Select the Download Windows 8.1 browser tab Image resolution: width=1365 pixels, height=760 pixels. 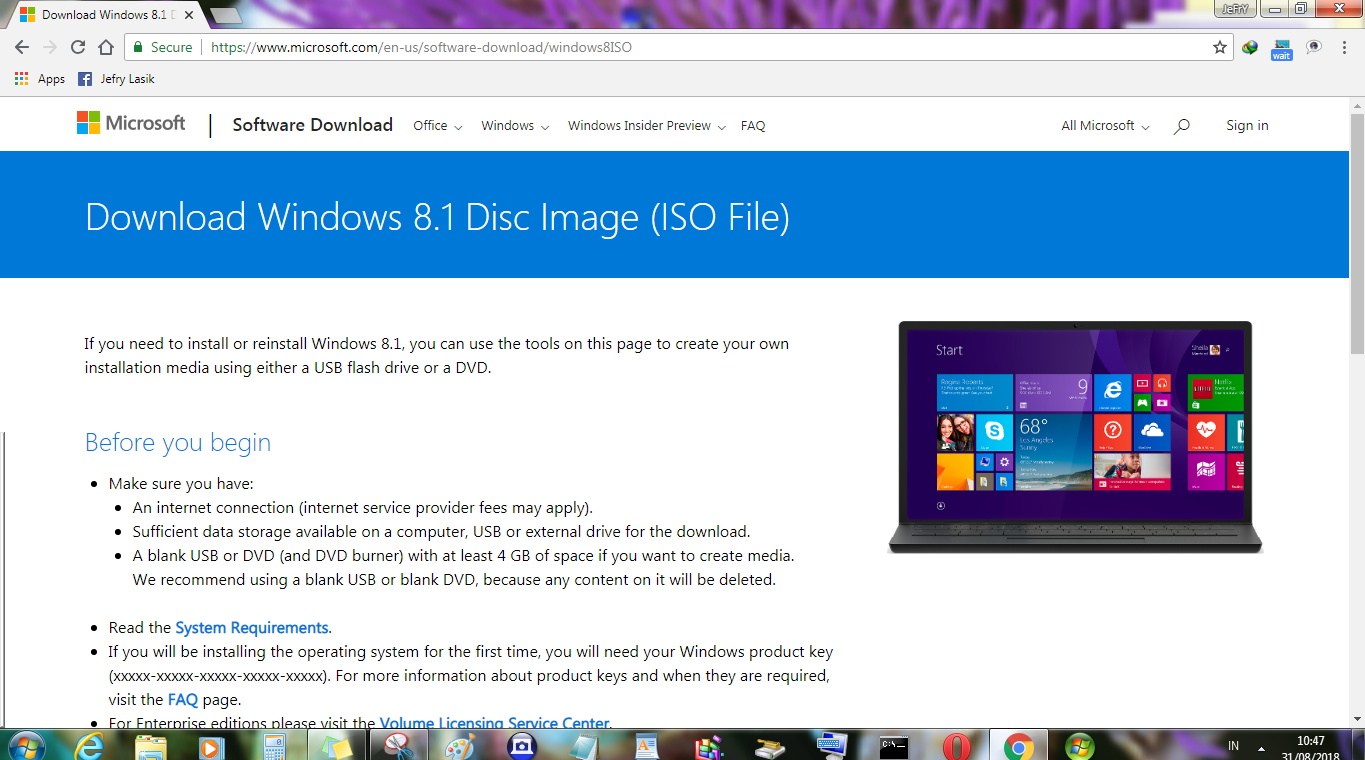100,14
